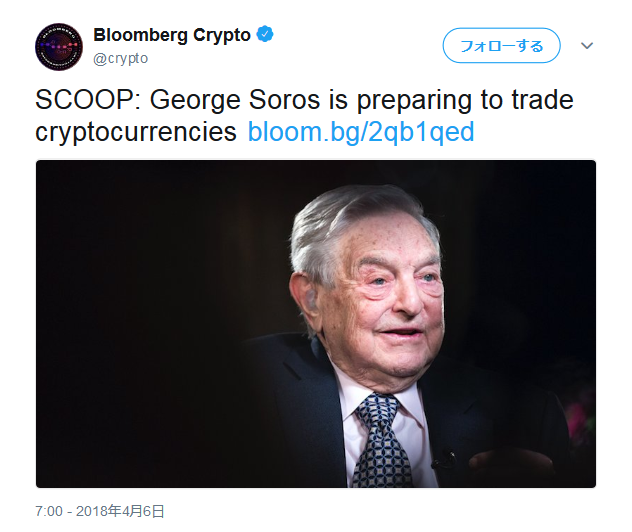Screen dimensions: 632x532
Task: Open the bloom.bg/2qb1qed link
Action: click(x=361, y=131)
